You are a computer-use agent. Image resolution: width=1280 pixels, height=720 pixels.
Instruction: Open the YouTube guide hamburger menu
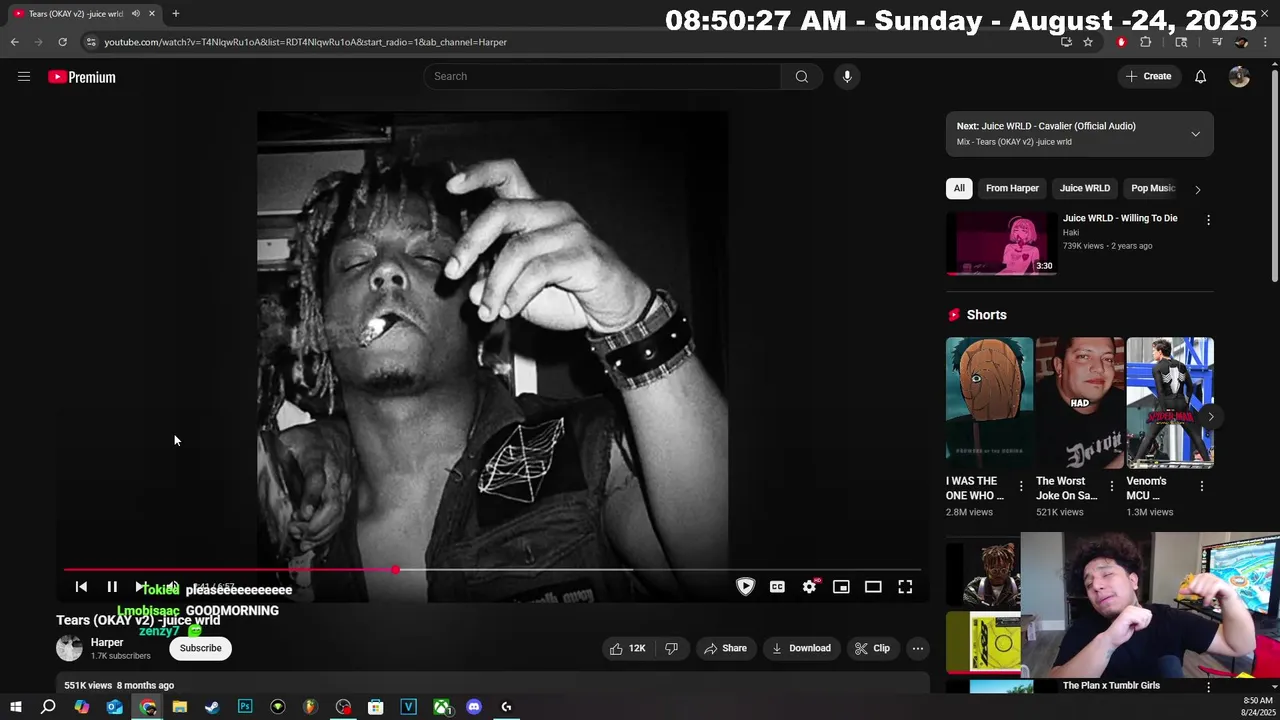(24, 77)
